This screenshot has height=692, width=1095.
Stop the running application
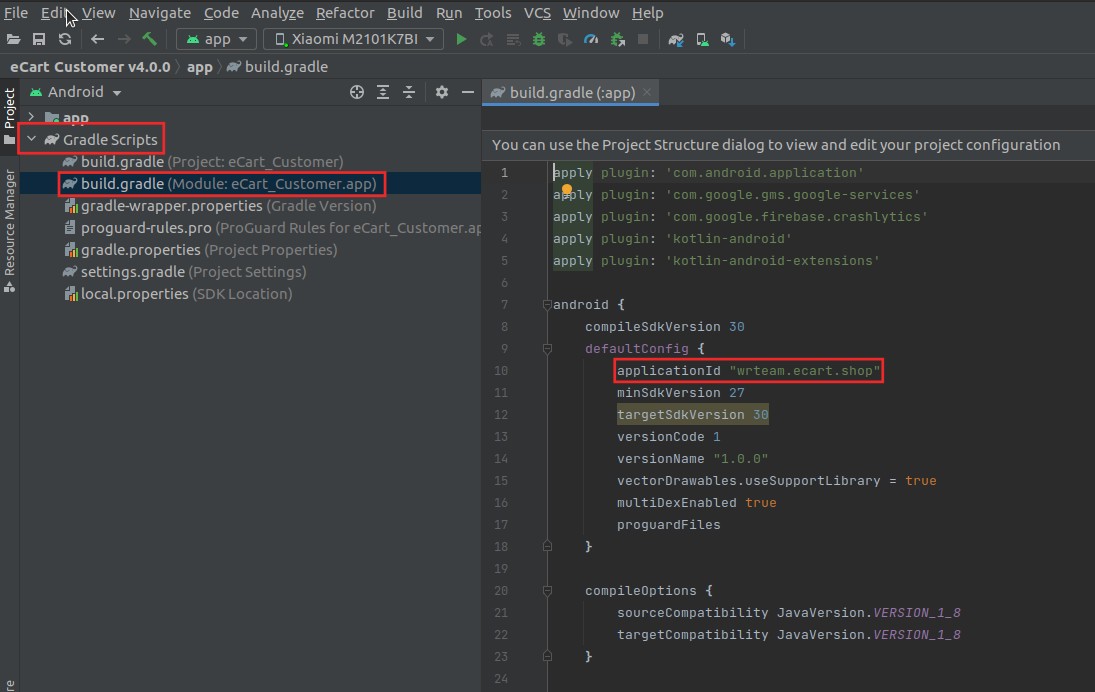(x=643, y=39)
